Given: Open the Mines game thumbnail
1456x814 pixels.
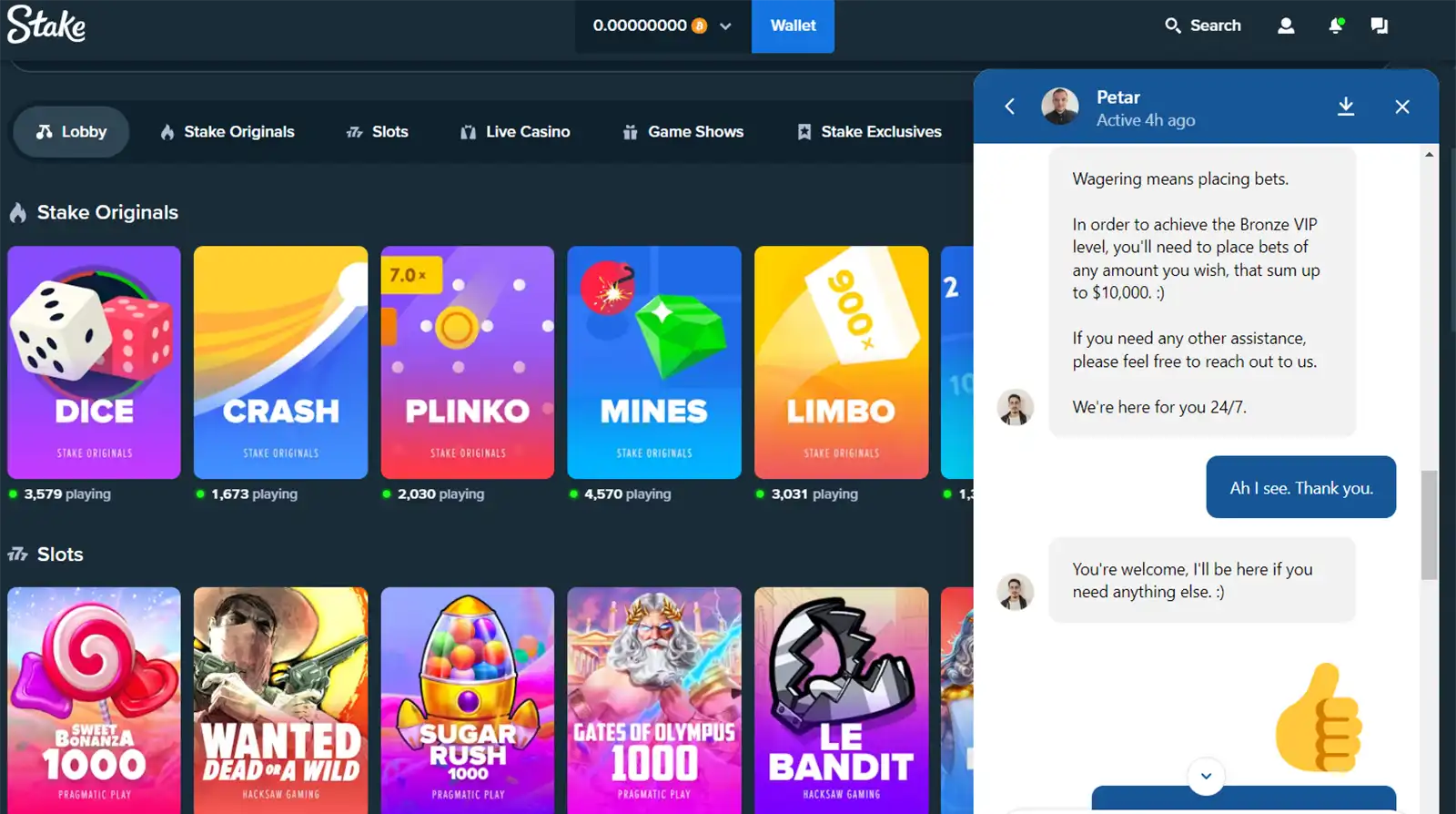Looking at the screenshot, I should pyautogui.click(x=654, y=362).
